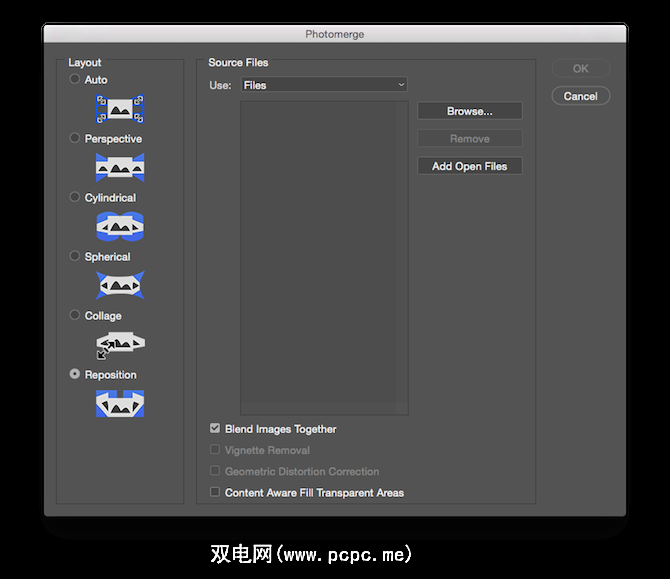Click the Auto layout preview icon
Image resolution: width=670 pixels, height=579 pixels.
120,109
